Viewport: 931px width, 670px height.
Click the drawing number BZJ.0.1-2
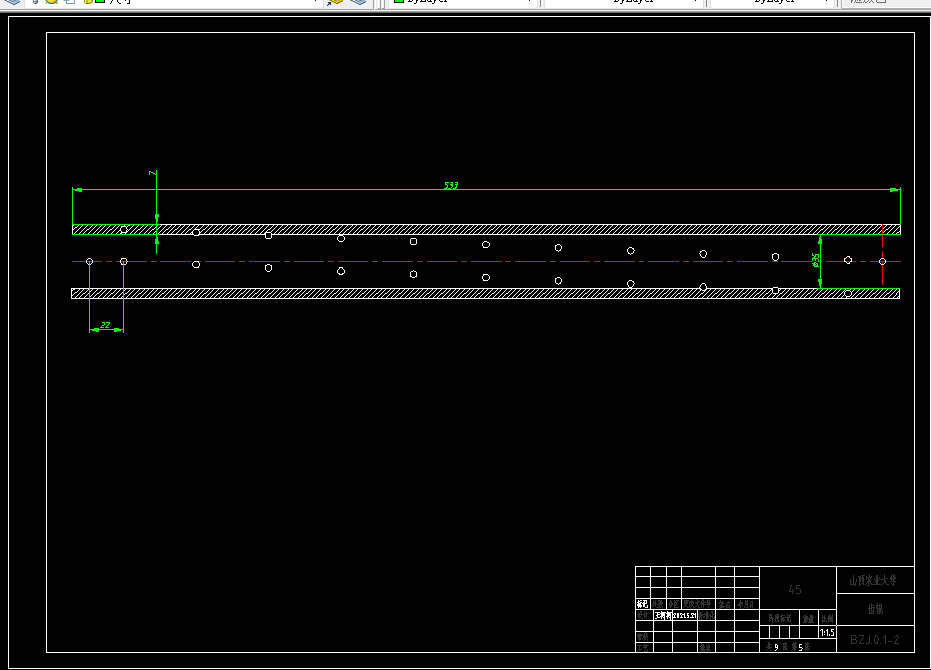coord(875,640)
